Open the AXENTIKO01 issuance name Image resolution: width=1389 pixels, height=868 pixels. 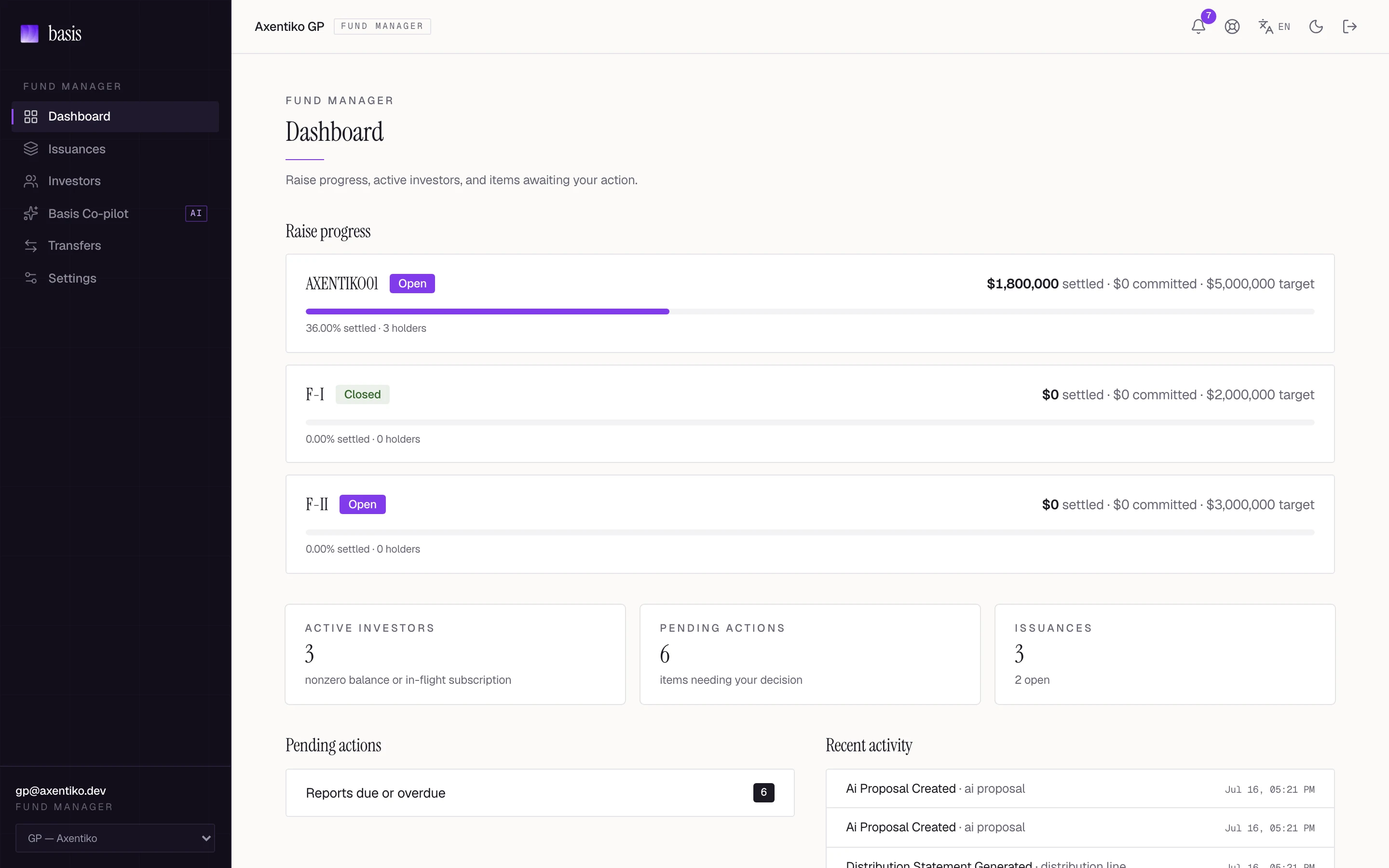342,284
